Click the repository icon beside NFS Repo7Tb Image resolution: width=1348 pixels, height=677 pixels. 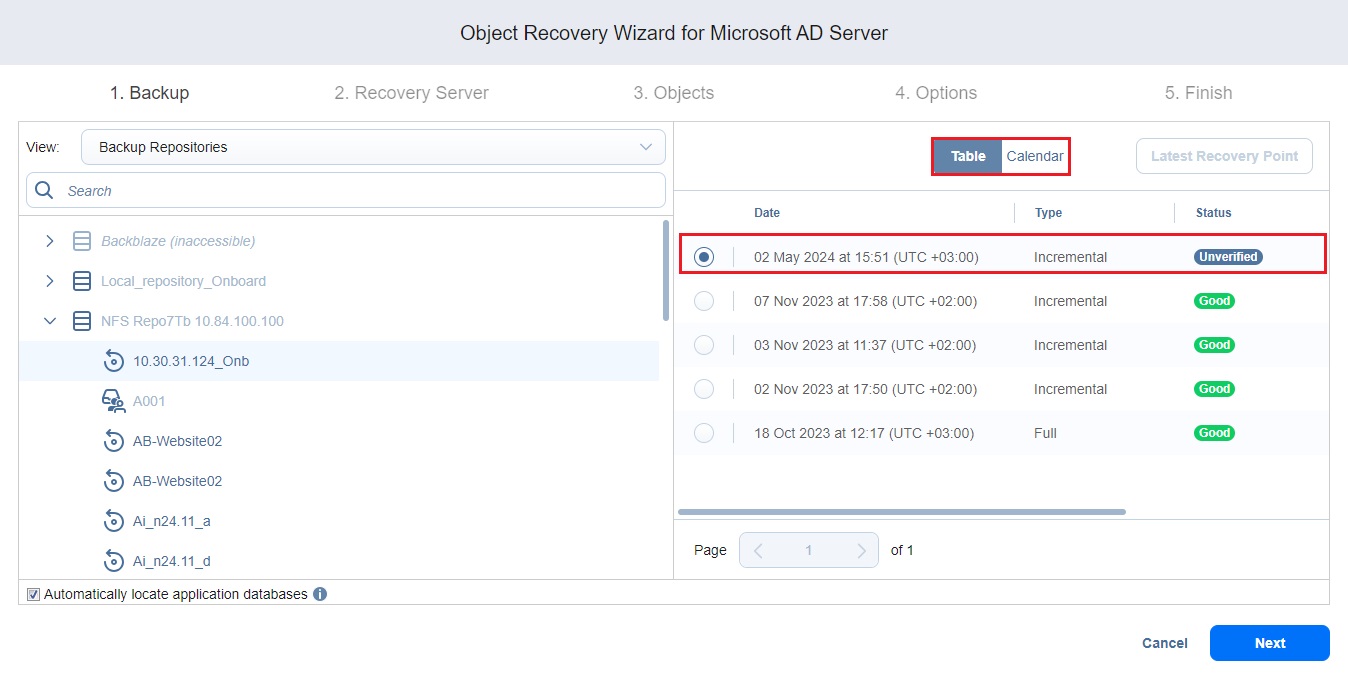click(x=81, y=320)
